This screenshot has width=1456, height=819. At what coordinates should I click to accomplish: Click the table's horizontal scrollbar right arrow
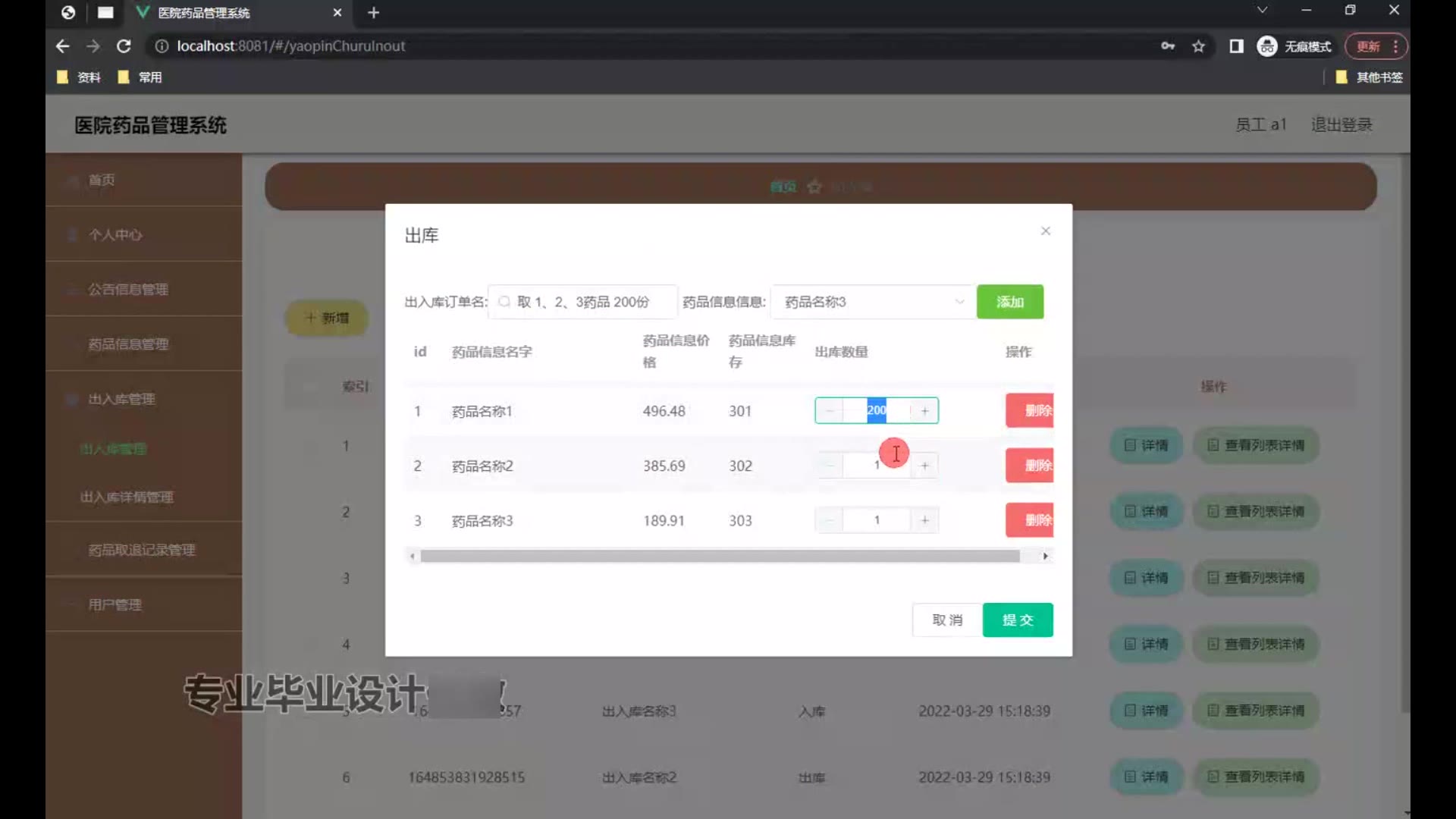click(x=1045, y=556)
